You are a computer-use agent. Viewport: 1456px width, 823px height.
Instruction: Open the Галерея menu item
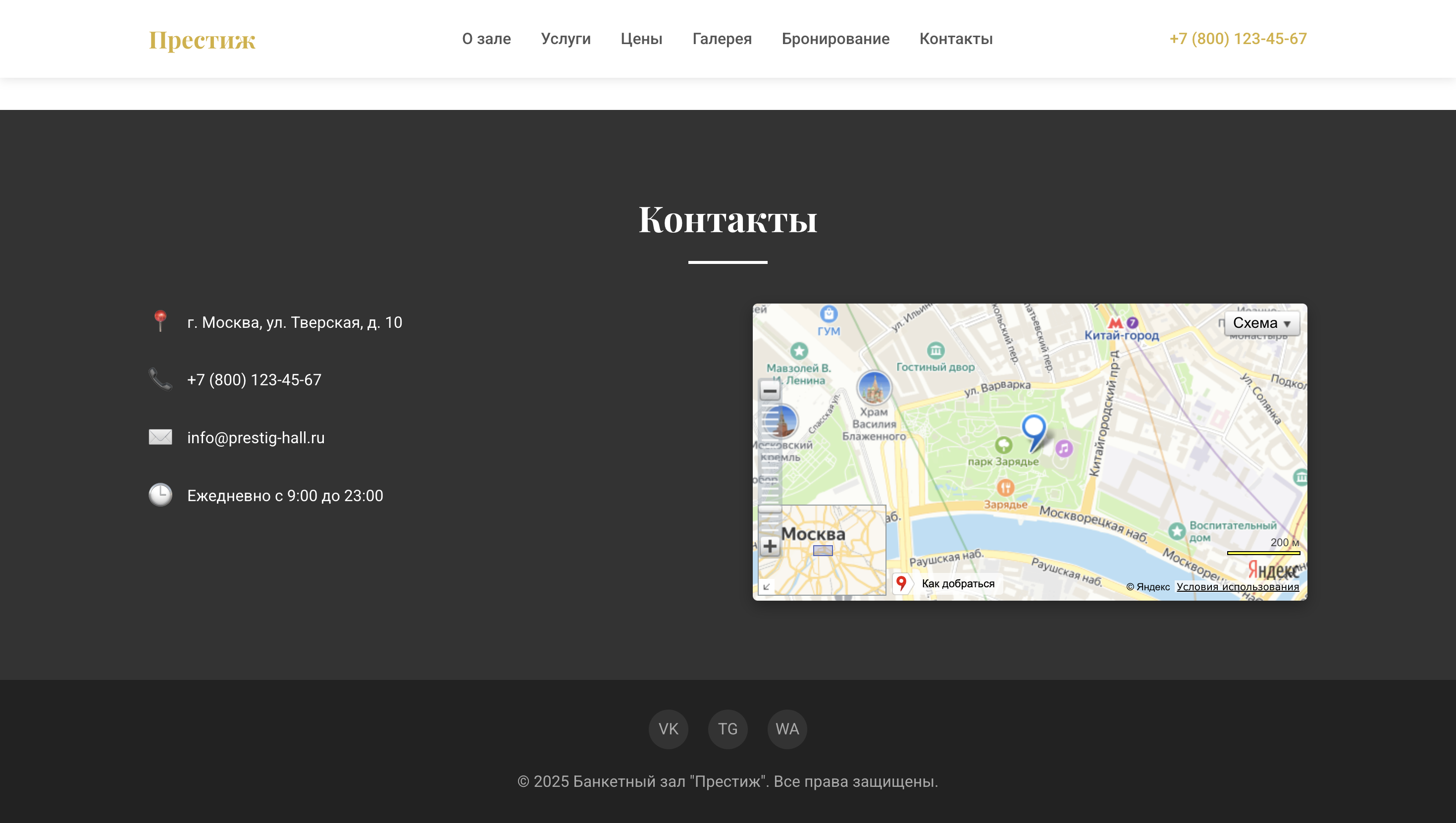click(x=722, y=39)
